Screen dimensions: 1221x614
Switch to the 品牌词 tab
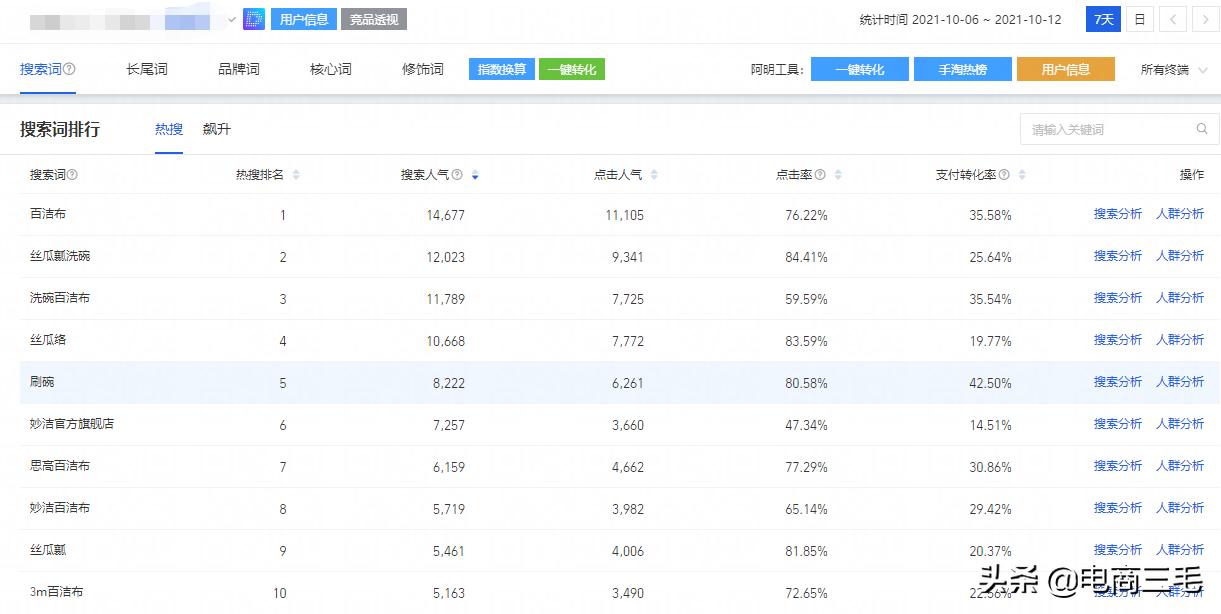(x=239, y=69)
